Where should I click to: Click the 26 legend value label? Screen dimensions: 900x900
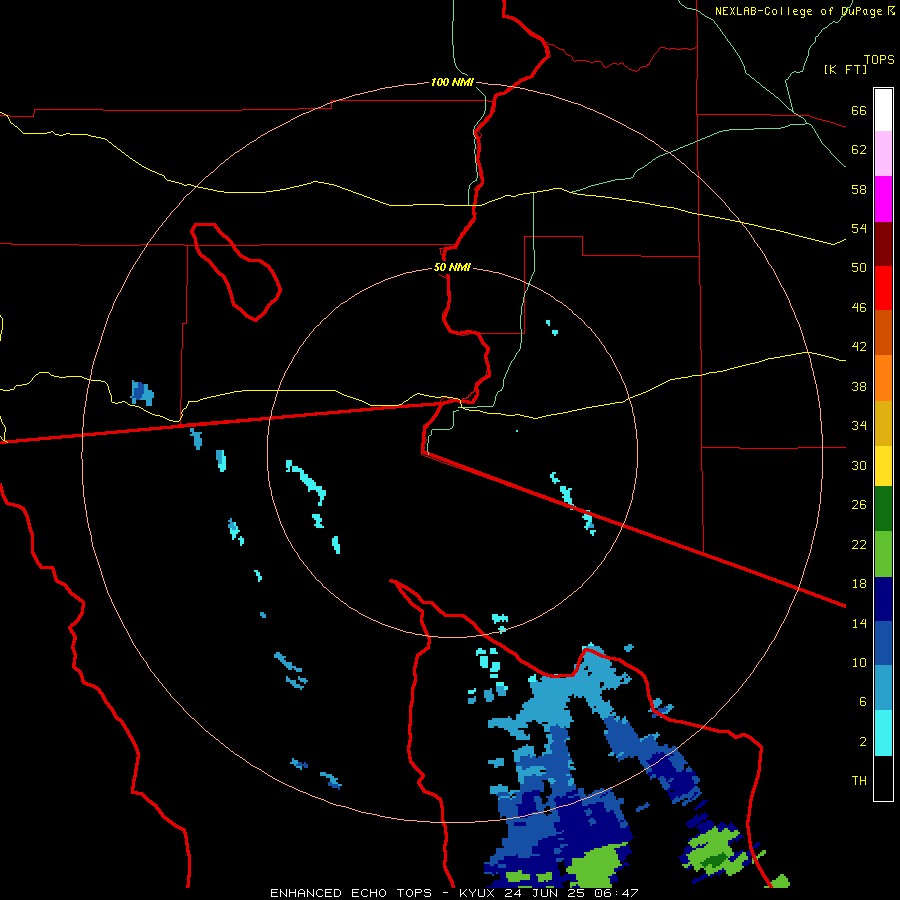(x=859, y=505)
